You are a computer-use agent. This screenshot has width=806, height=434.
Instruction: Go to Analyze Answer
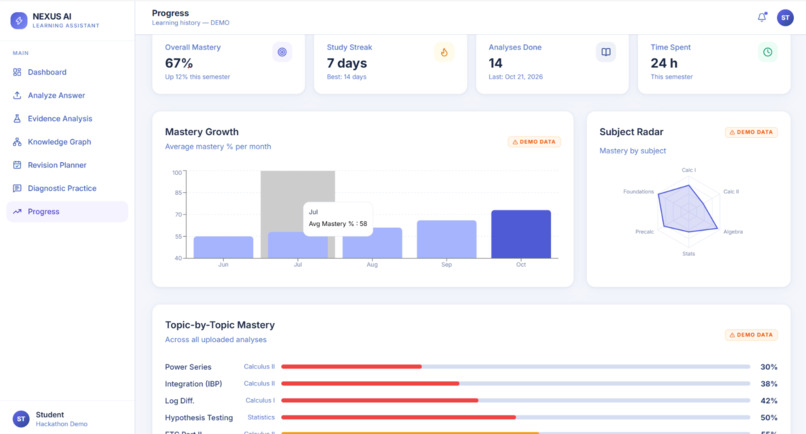pos(67,95)
